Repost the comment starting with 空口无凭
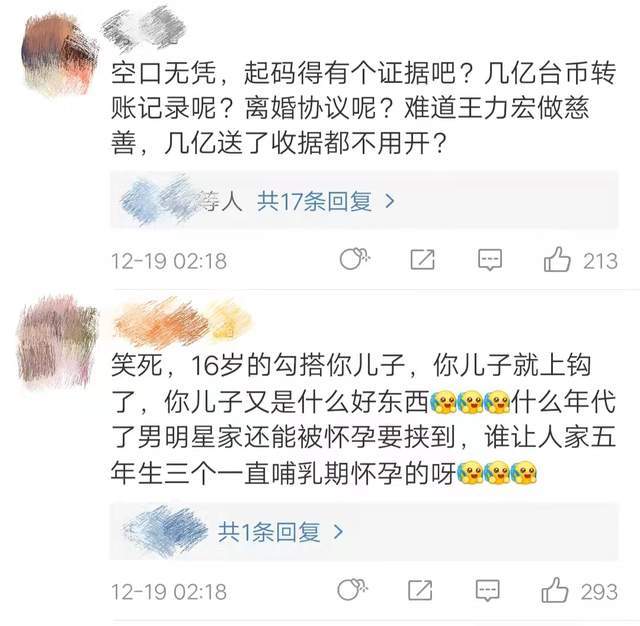The height and width of the screenshot is (626, 640). (422, 260)
